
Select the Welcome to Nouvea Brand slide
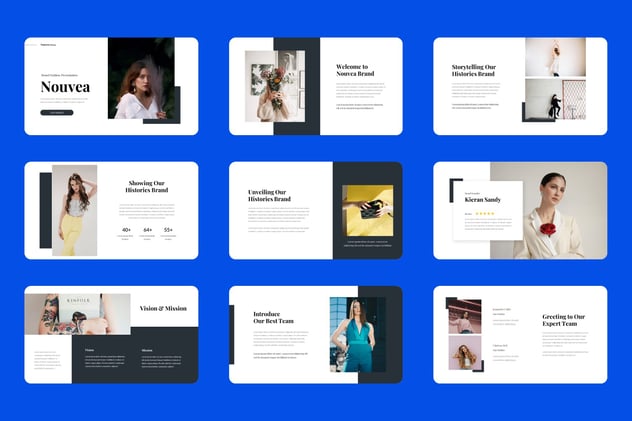pos(316,86)
